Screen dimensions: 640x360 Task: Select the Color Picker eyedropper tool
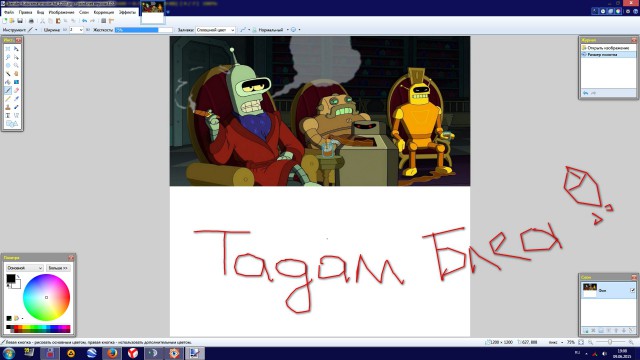[x=16, y=99]
